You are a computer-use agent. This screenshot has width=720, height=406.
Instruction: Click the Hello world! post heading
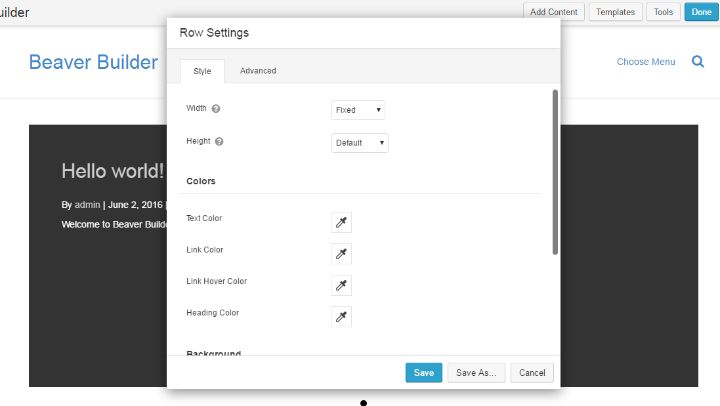112,171
